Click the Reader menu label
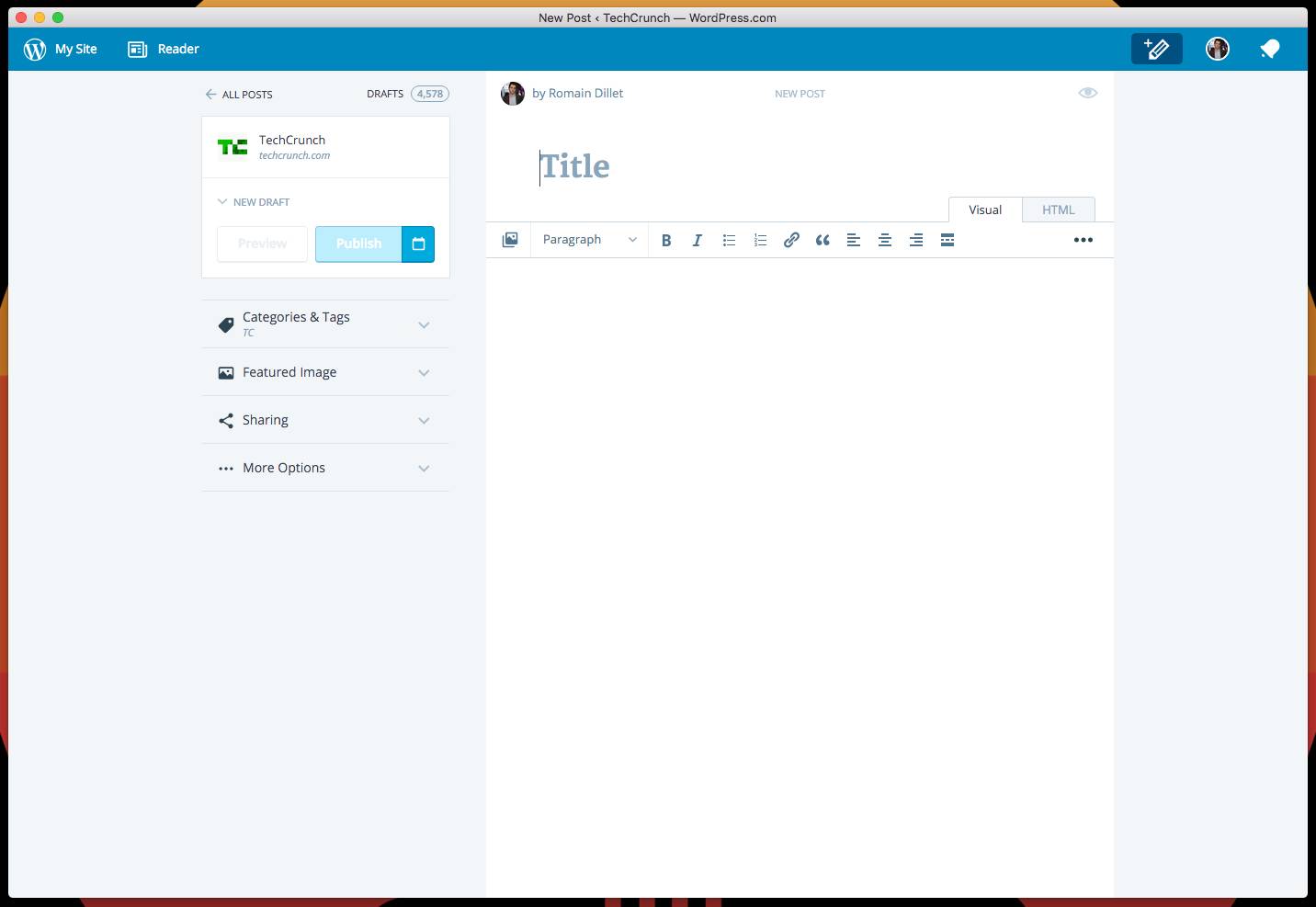Viewport: 1316px width, 907px height. coord(178,49)
